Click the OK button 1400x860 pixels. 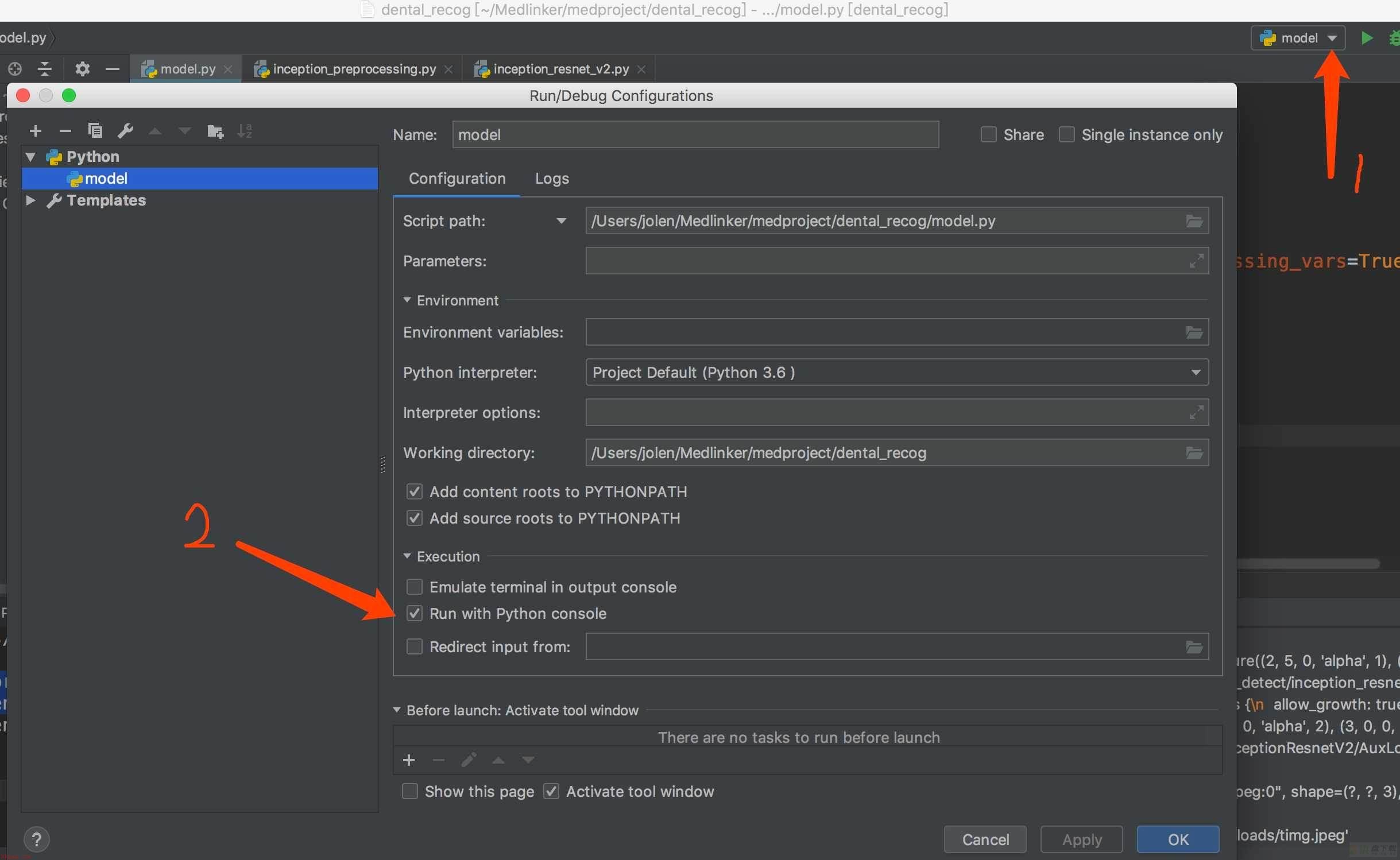coord(1178,839)
